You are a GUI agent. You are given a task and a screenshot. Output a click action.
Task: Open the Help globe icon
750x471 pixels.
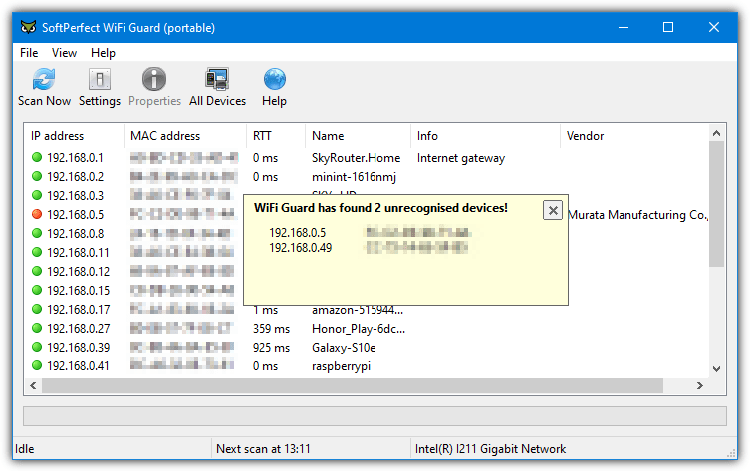coord(275,79)
